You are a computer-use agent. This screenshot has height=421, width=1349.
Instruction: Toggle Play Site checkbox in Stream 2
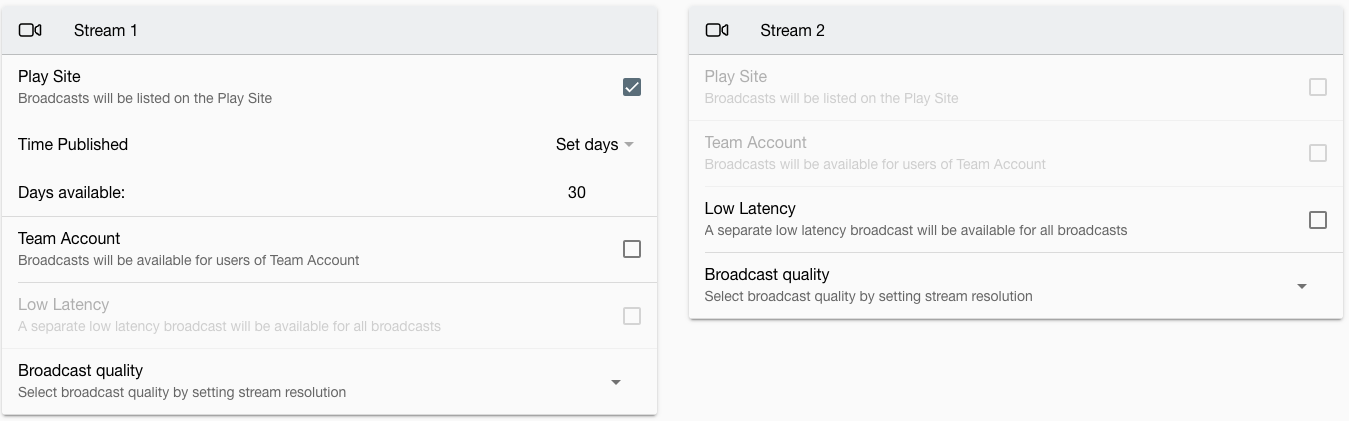click(x=1318, y=87)
